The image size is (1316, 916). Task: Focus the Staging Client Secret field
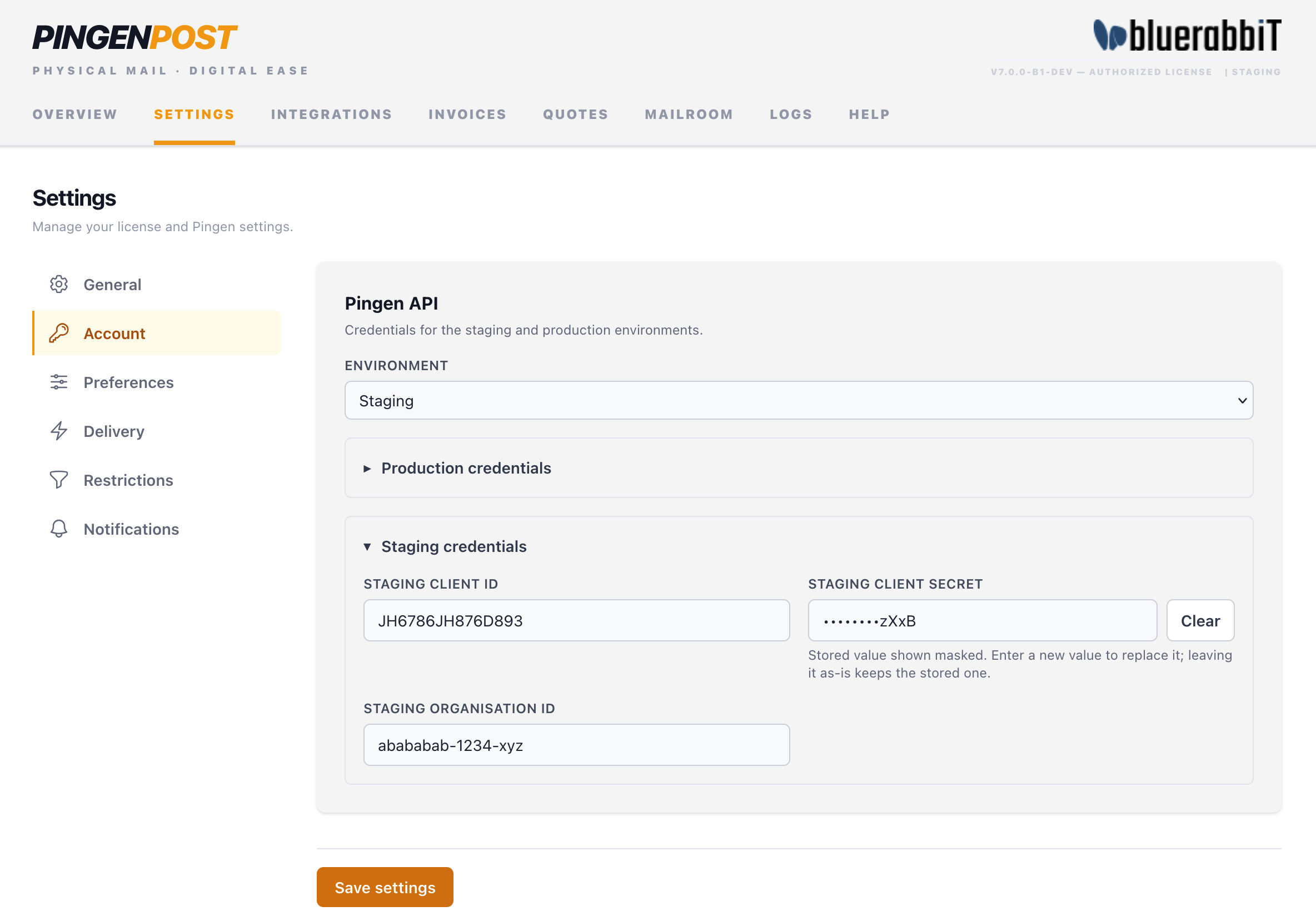coord(983,620)
